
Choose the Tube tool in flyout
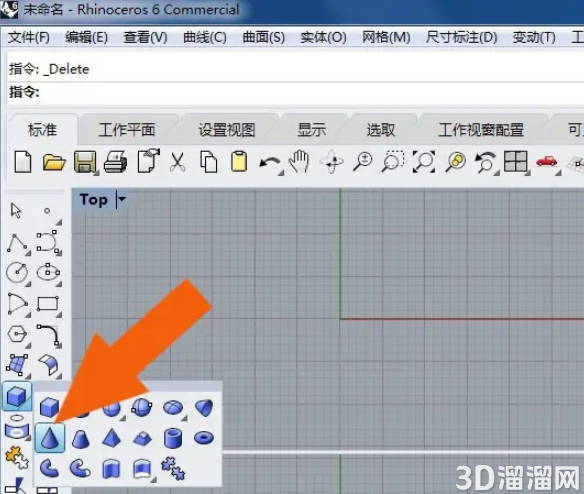(x=173, y=438)
